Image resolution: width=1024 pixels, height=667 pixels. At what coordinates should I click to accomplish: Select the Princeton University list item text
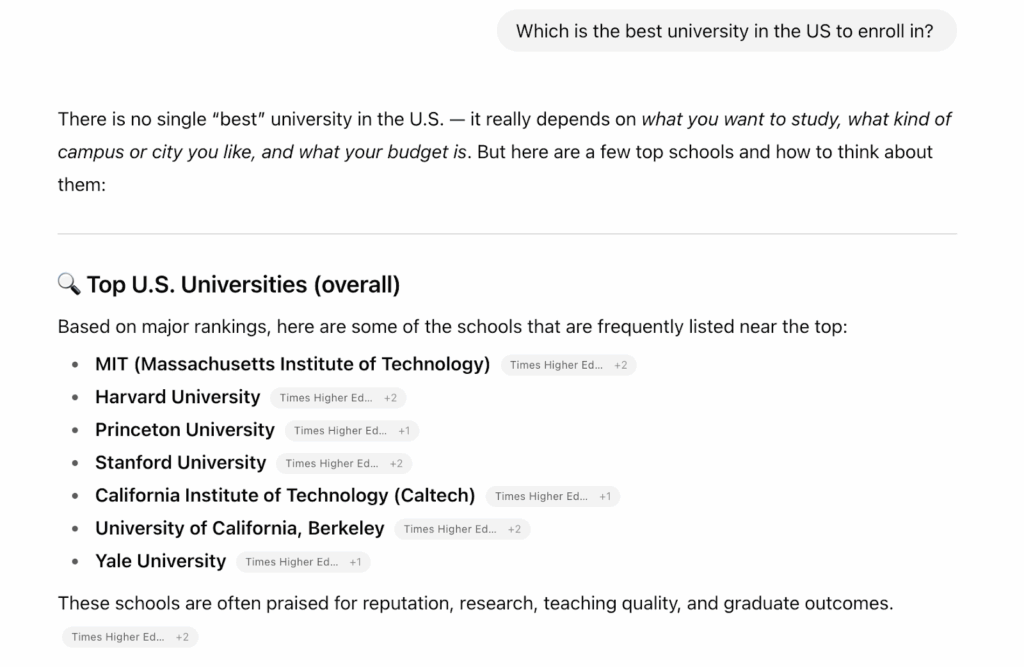tap(184, 430)
